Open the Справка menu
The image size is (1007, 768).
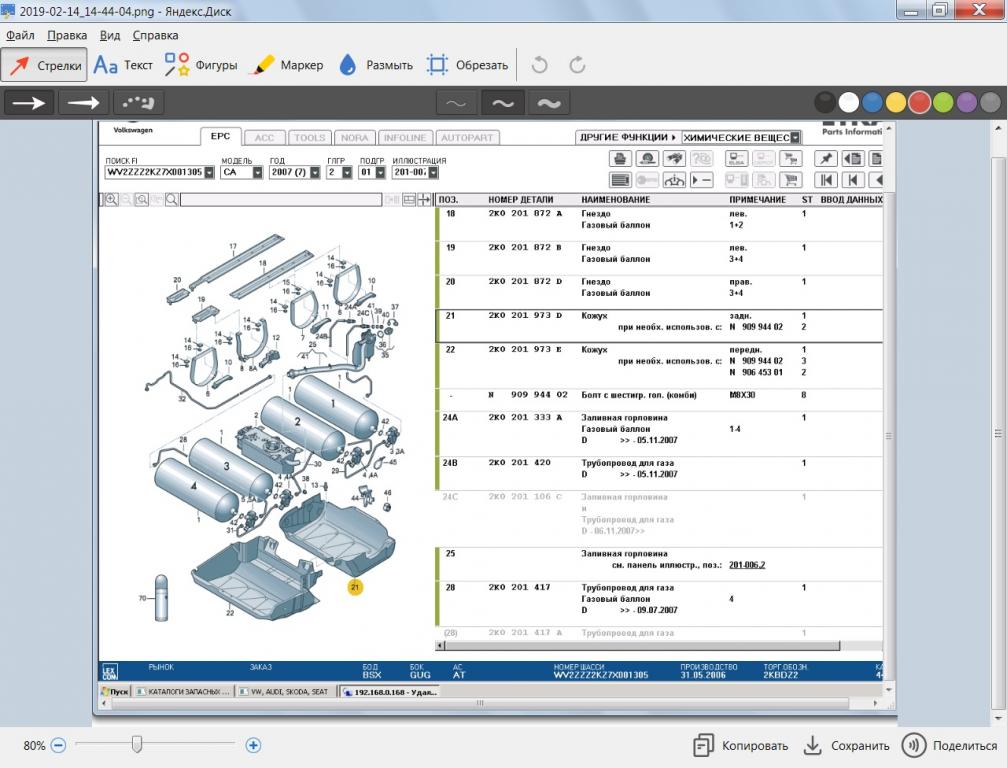pyautogui.click(x=155, y=35)
